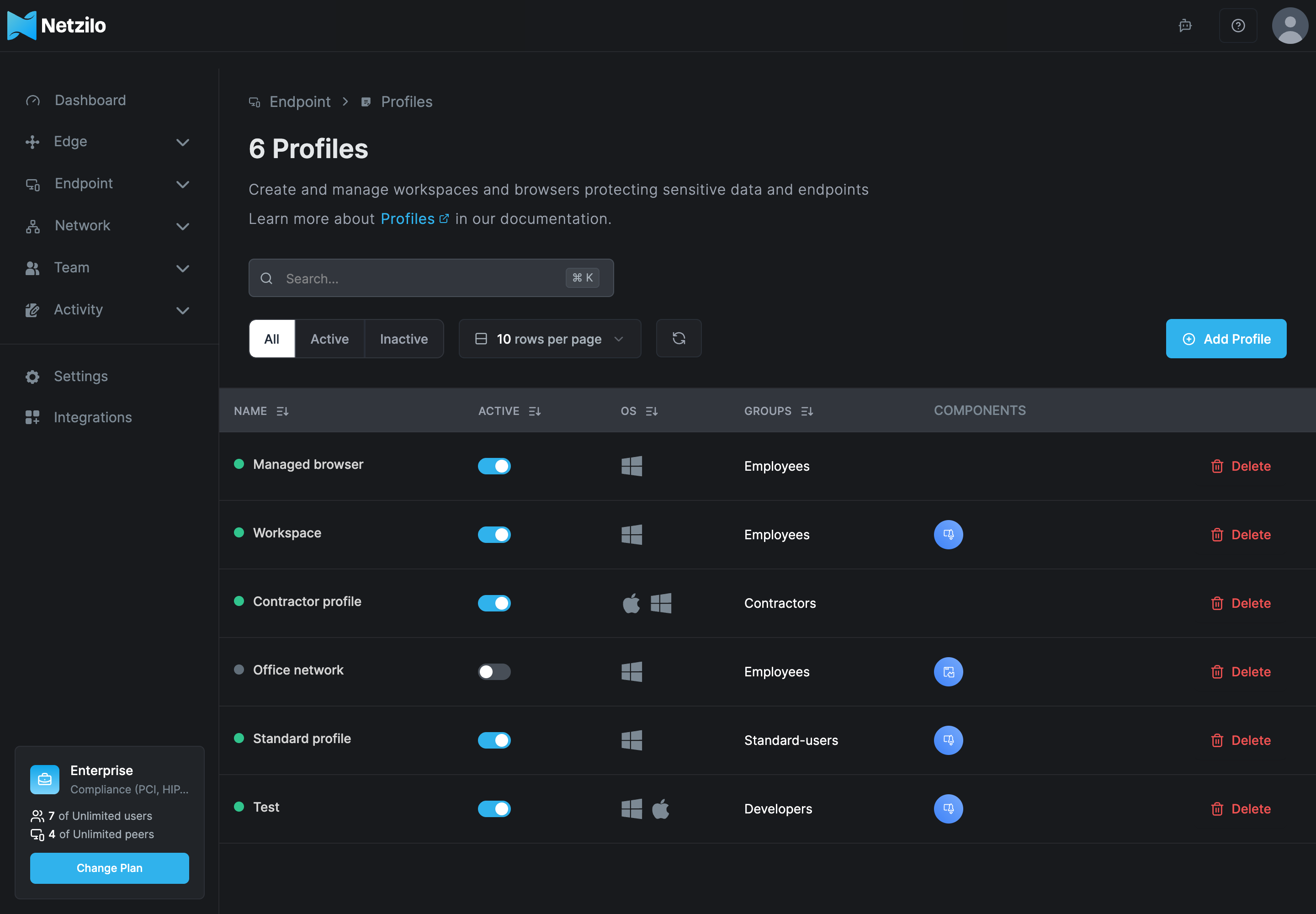This screenshot has width=1316, height=914.
Task: Toggle Managed browser profile active switch
Action: tap(494, 466)
